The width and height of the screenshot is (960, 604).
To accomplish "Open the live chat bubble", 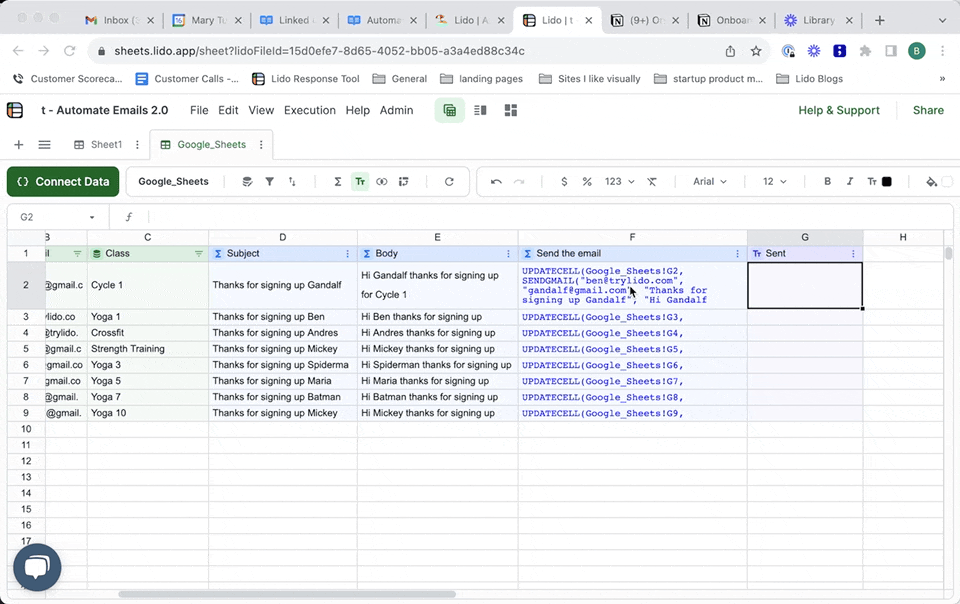I will tap(37, 568).
